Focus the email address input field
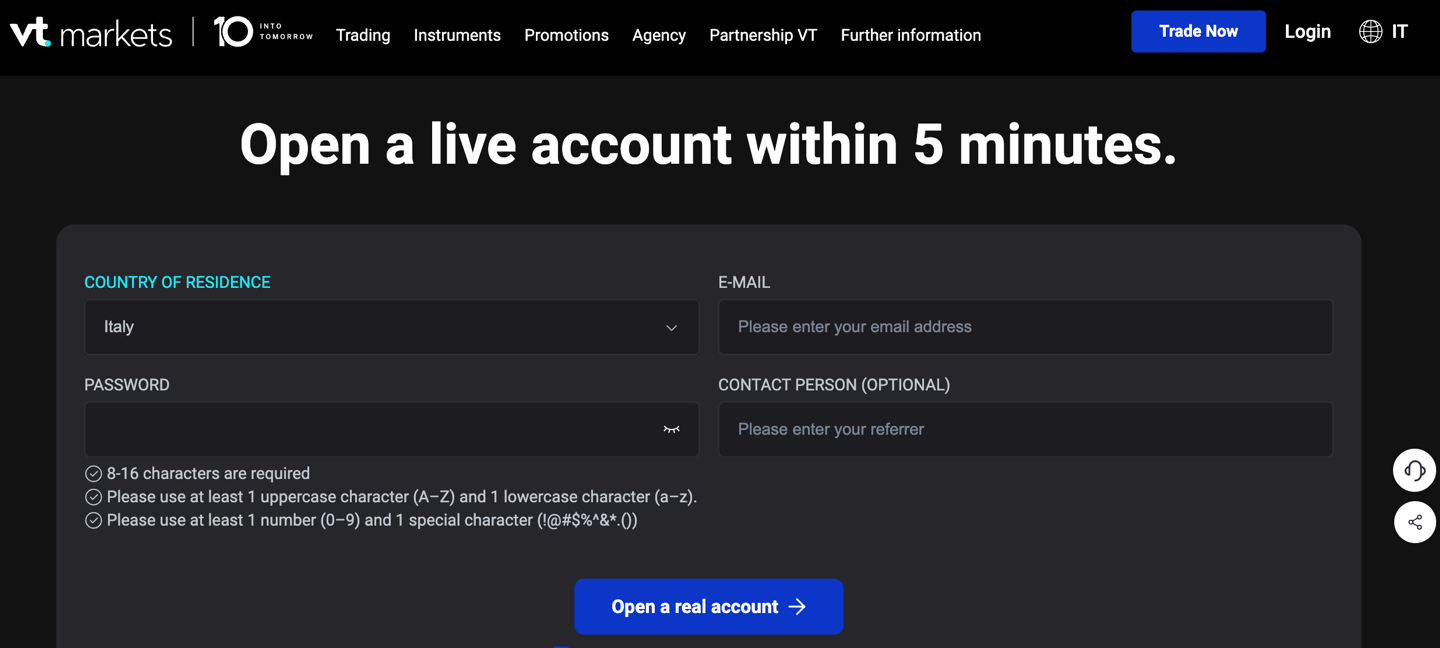 tap(1025, 327)
